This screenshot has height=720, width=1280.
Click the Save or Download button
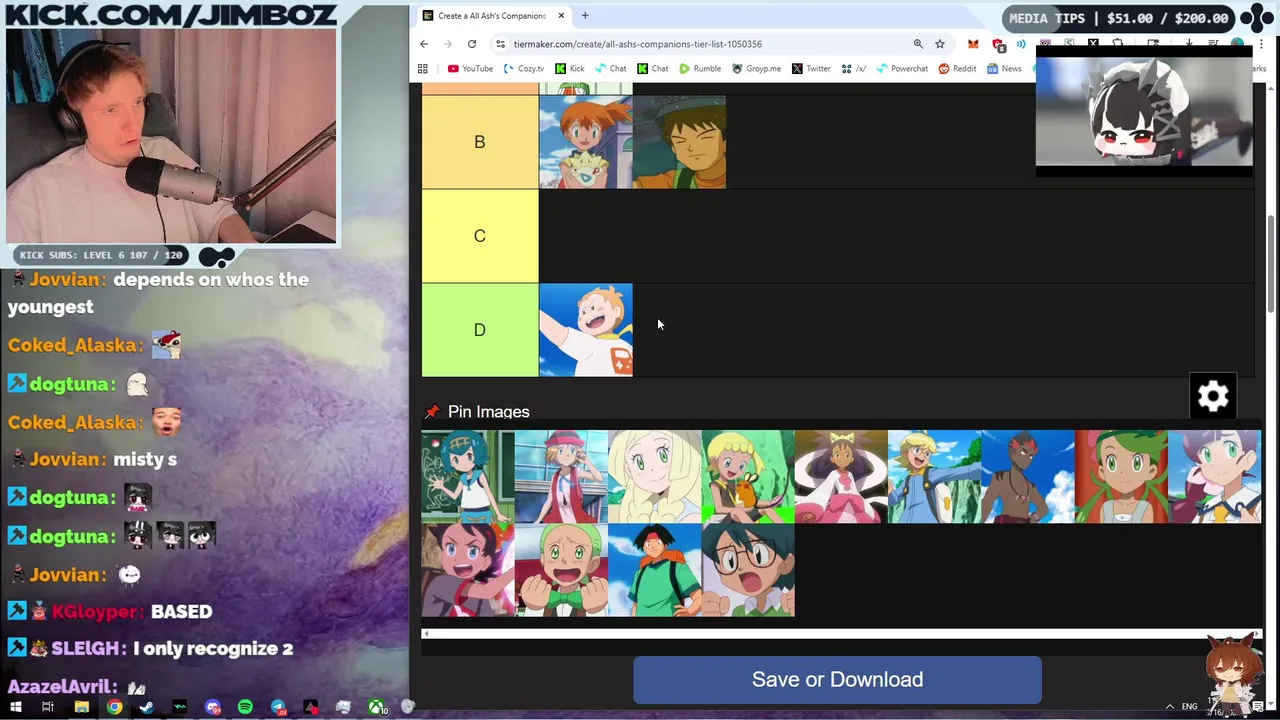click(837, 680)
